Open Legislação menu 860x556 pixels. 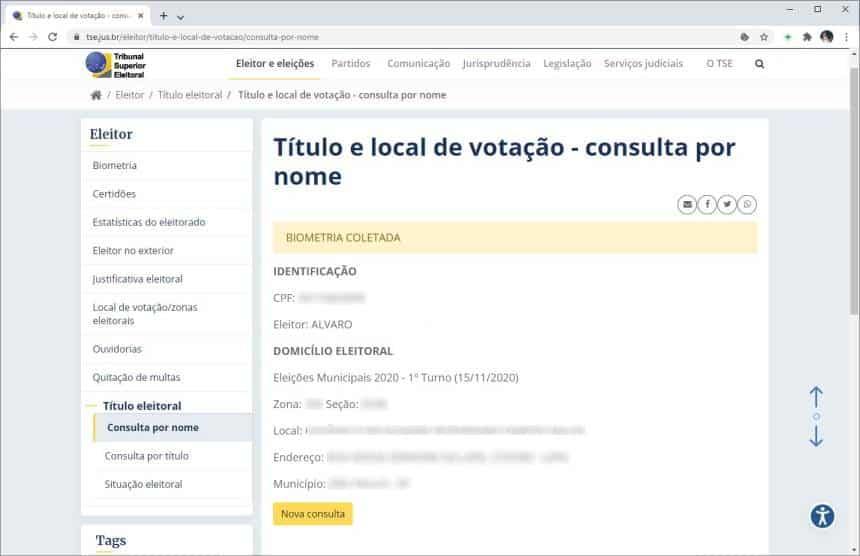(567, 64)
